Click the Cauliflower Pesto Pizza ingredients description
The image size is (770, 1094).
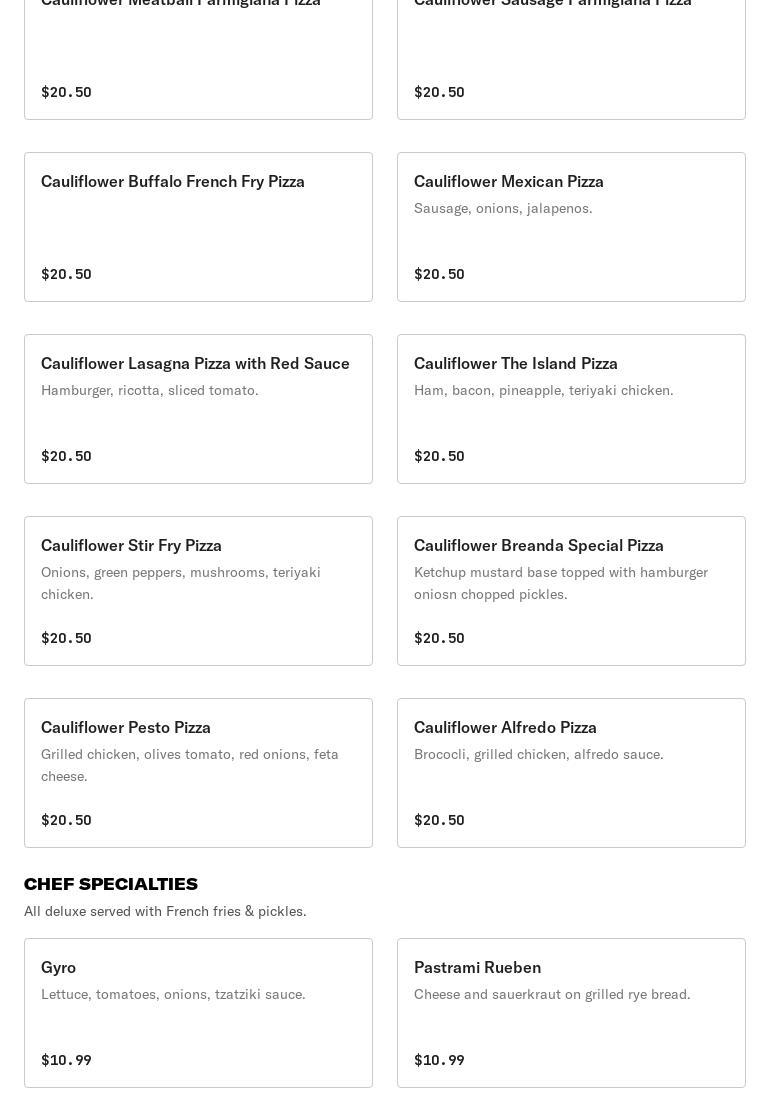(x=190, y=765)
